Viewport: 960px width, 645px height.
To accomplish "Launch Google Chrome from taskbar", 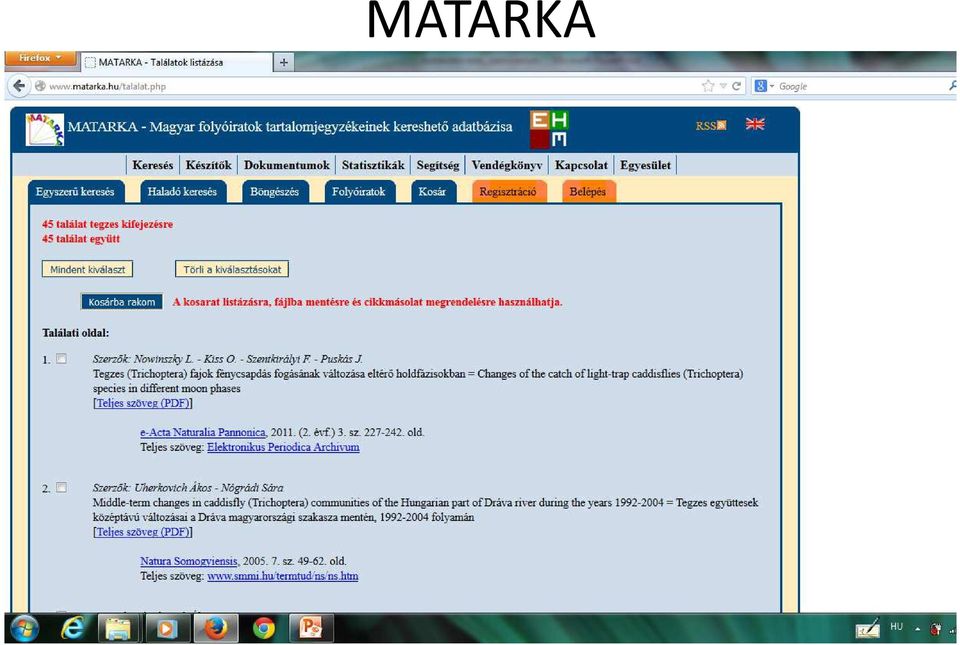I will pos(264,628).
